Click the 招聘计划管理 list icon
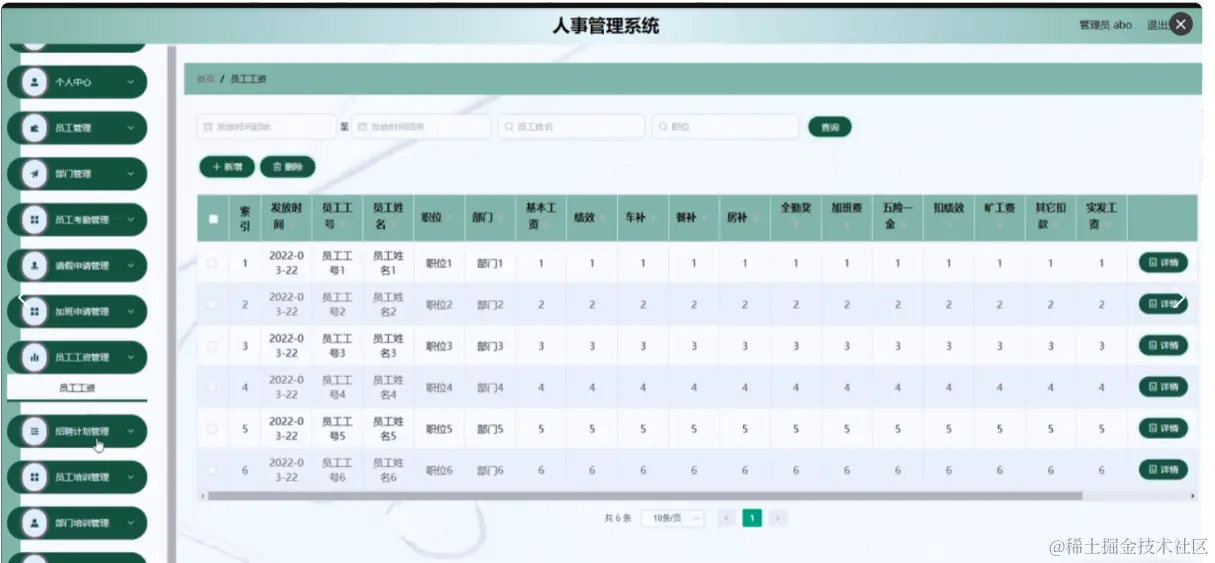Image resolution: width=1215 pixels, height=563 pixels. coord(35,431)
